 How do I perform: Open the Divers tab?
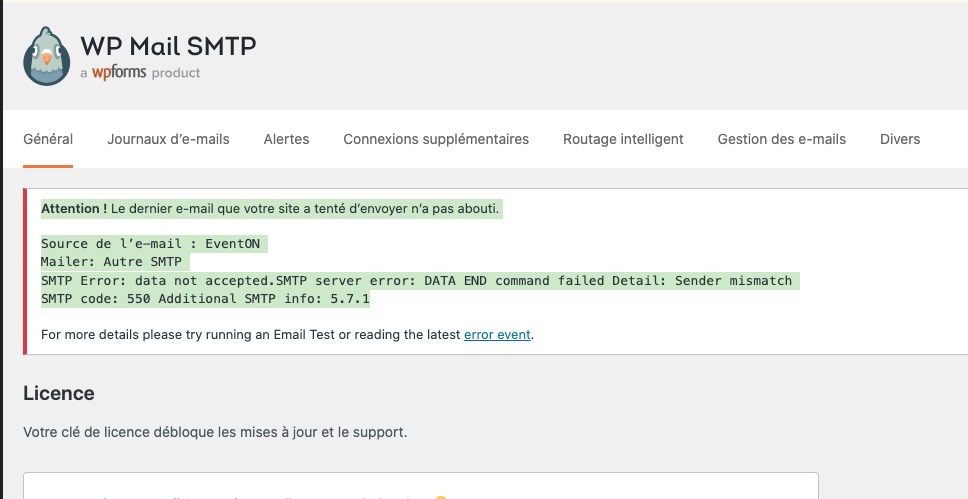[900, 139]
